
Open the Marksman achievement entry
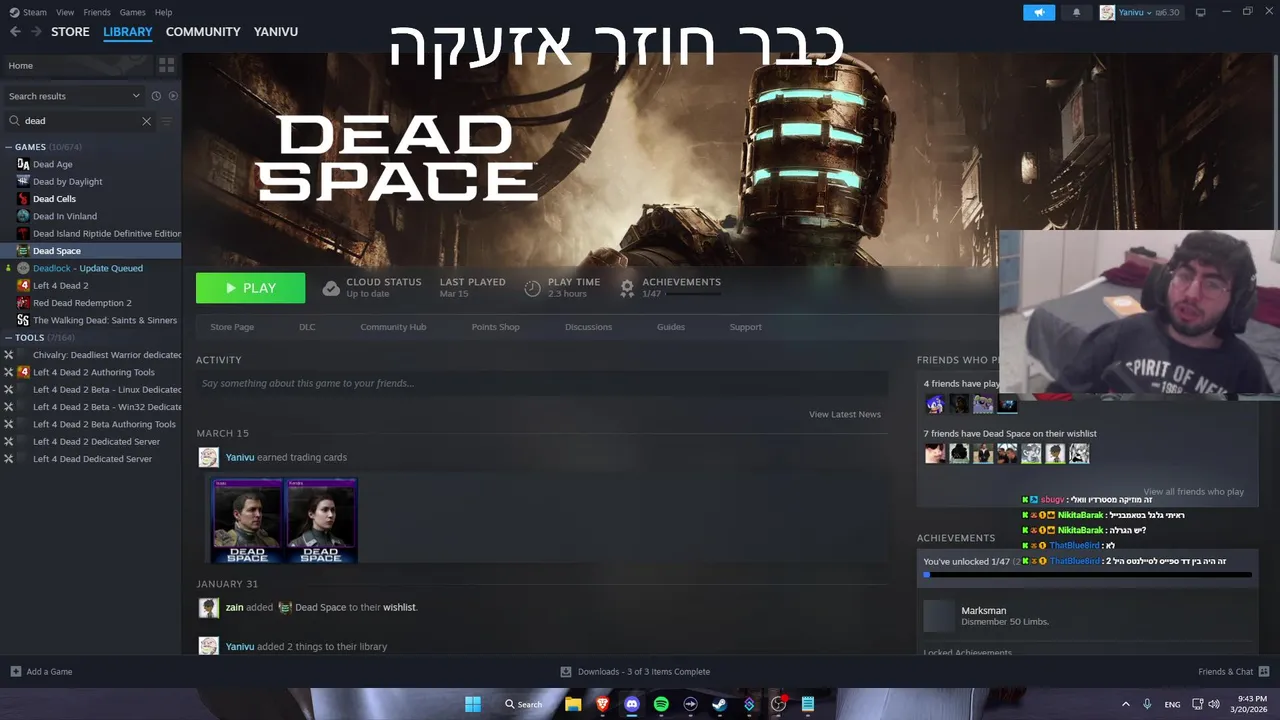1085,616
